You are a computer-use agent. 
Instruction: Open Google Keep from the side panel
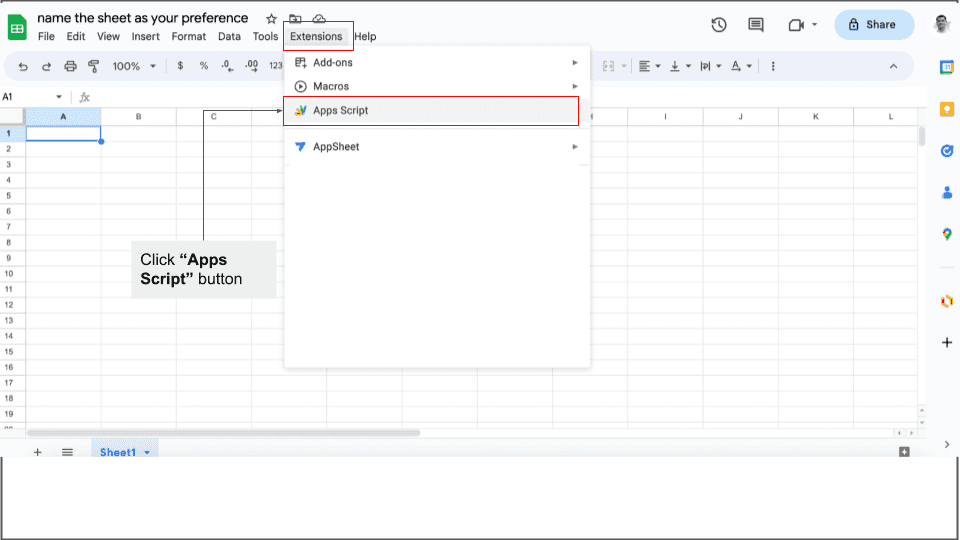(946, 109)
